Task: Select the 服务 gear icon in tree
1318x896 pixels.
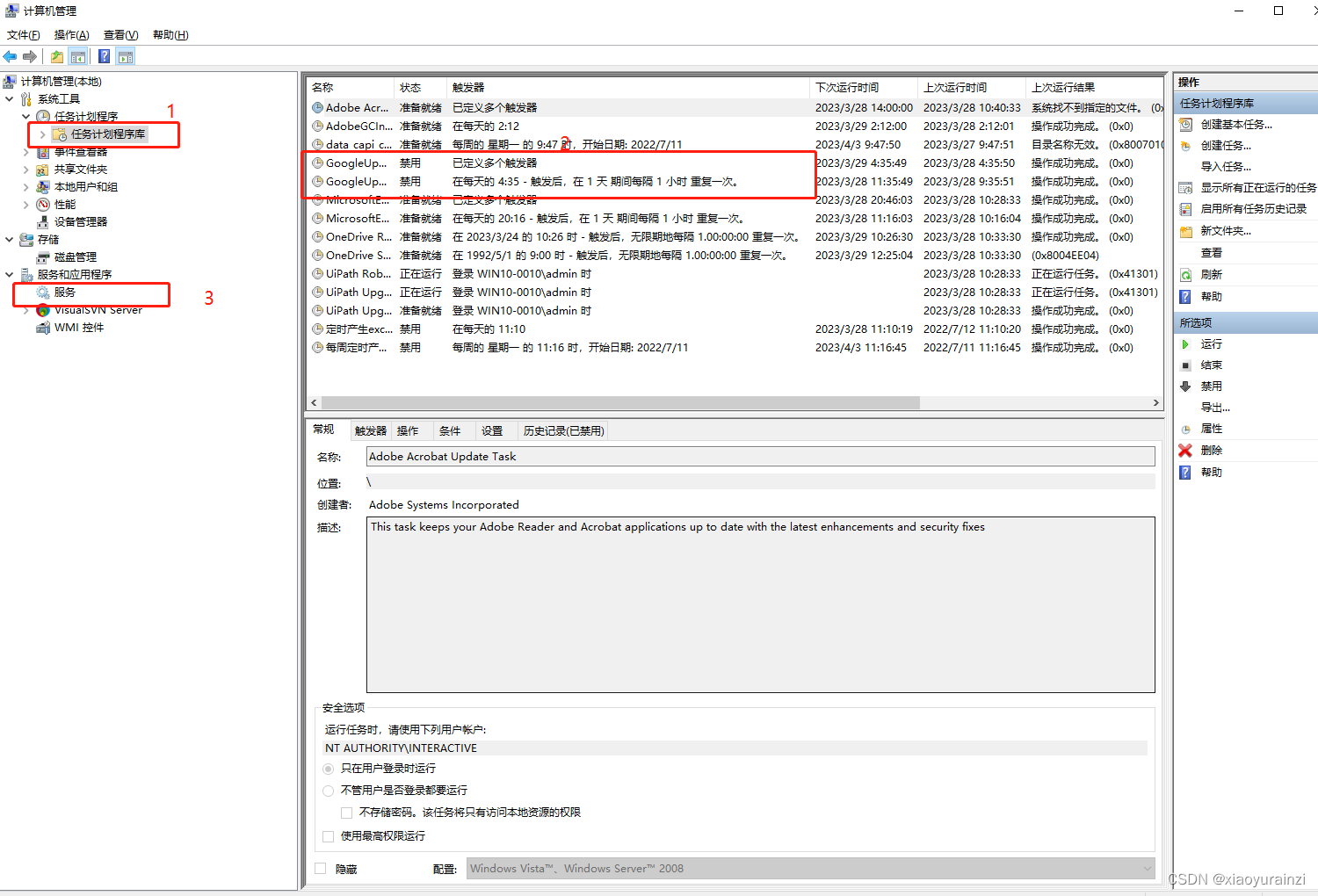Action: (x=43, y=293)
